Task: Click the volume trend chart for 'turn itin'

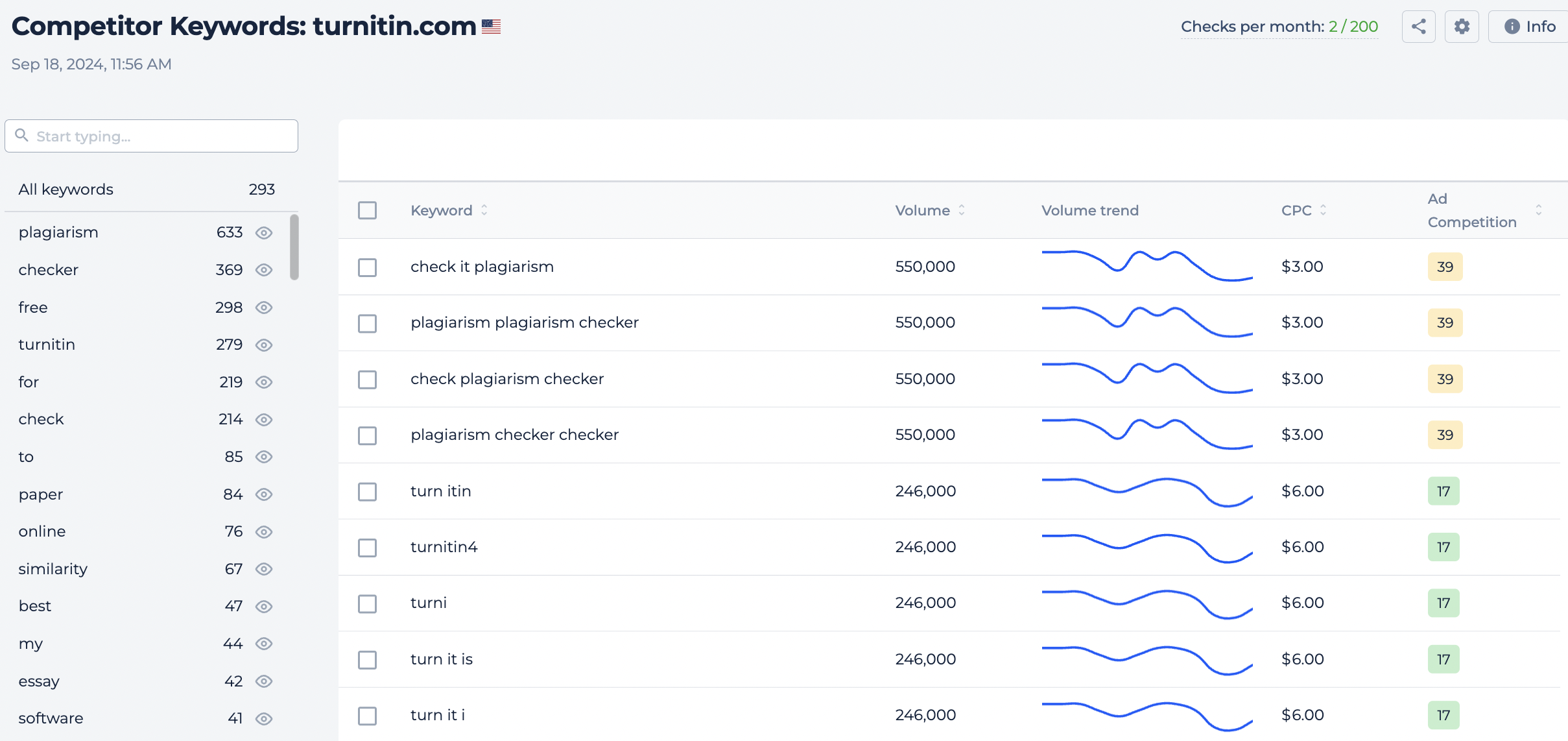Action: pyautogui.click(x=1147, y=492)
